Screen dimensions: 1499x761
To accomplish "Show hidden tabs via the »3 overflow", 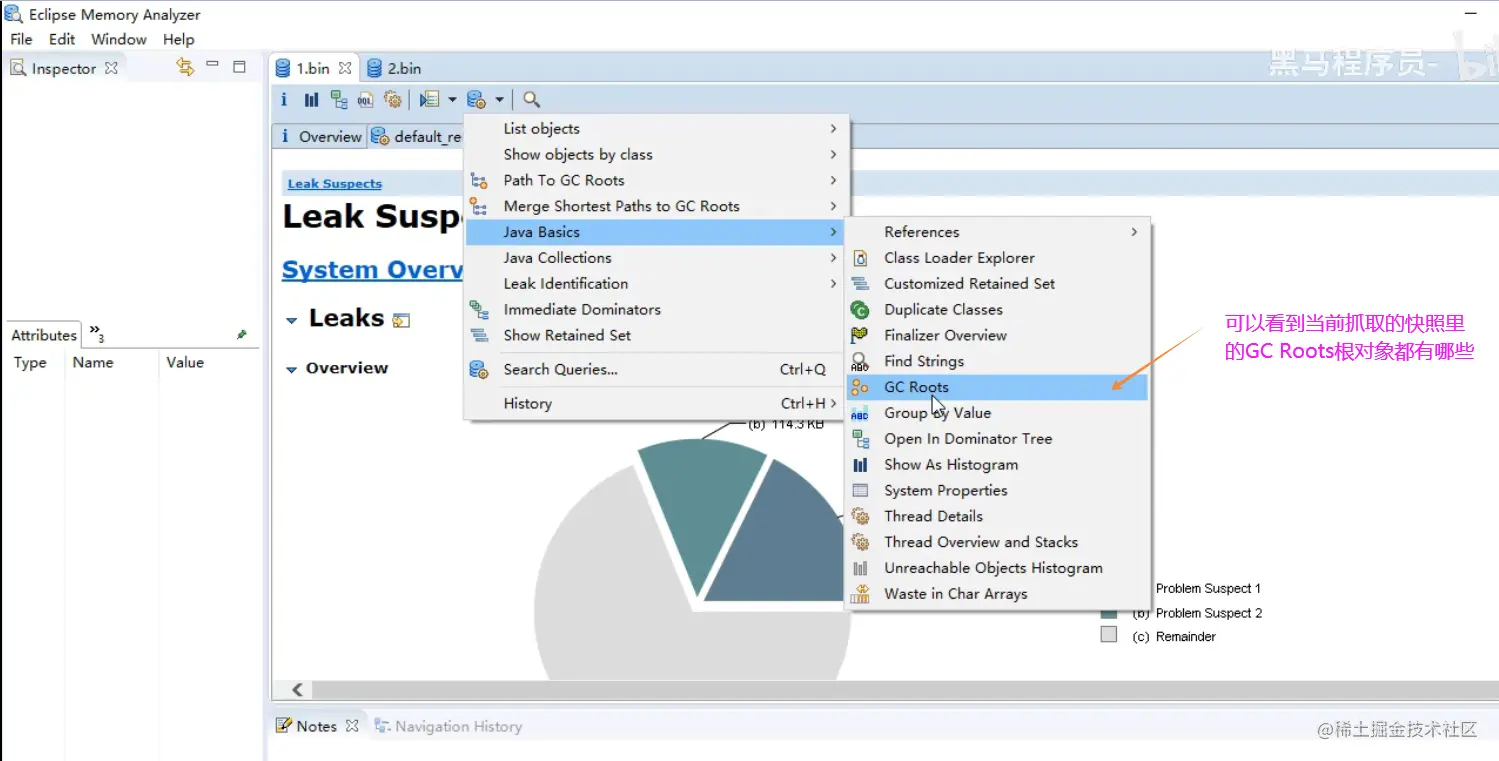I will coord(96,332).
